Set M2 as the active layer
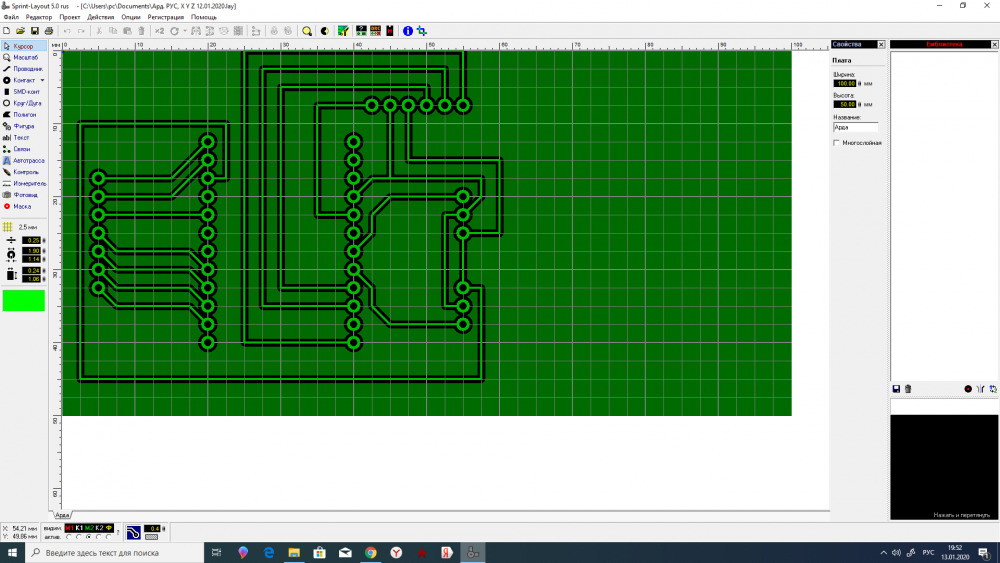This screenshot has height=563, width=1000. tap(89, 537)
